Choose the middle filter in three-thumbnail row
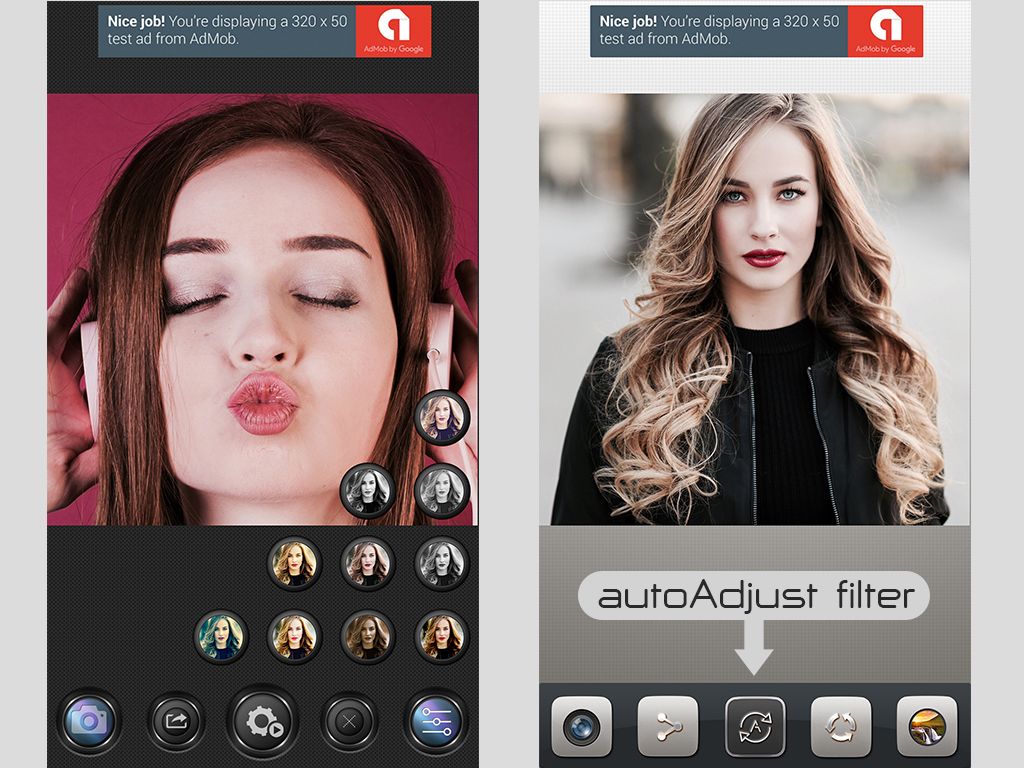Viewport: 1024px width, 768px height. tap(368, 563)
